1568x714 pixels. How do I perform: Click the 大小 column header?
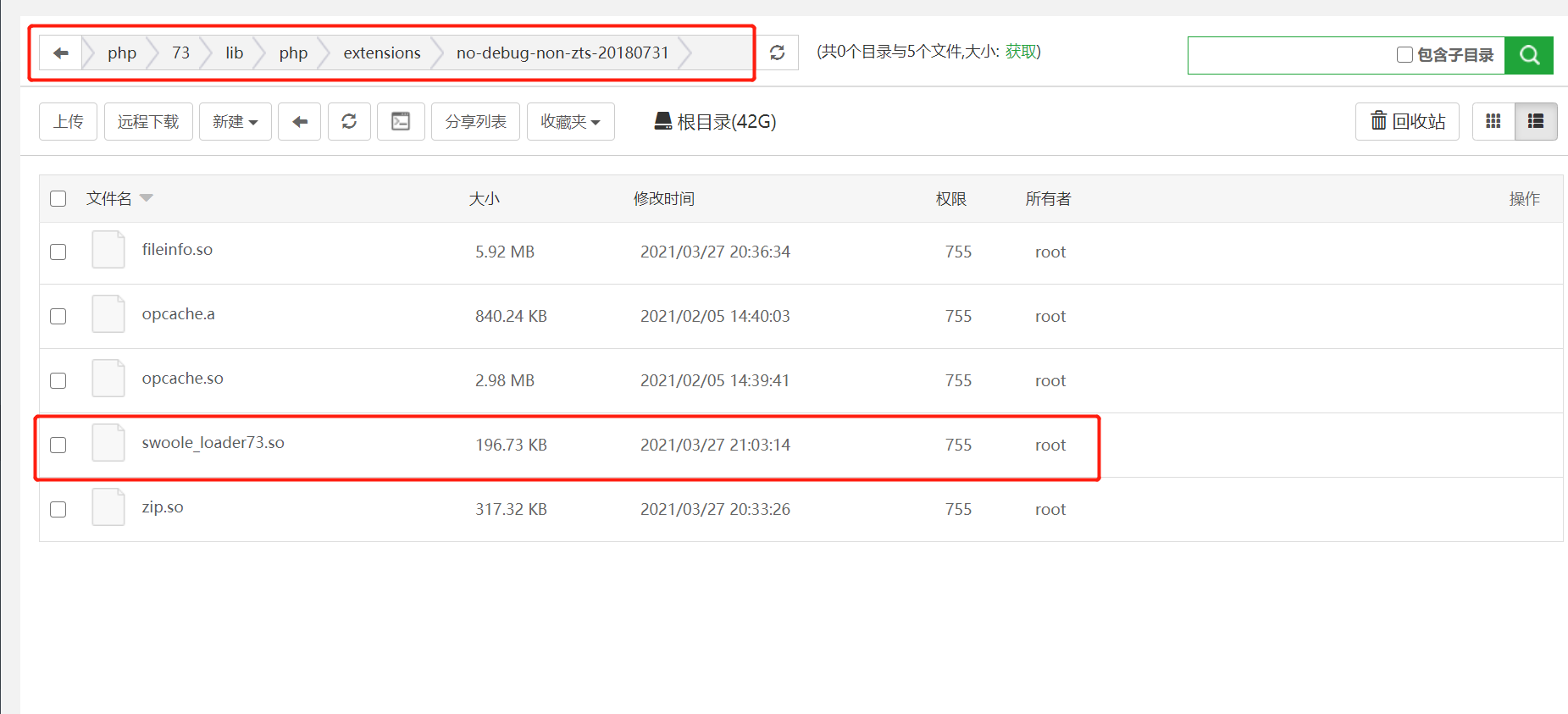485,199
